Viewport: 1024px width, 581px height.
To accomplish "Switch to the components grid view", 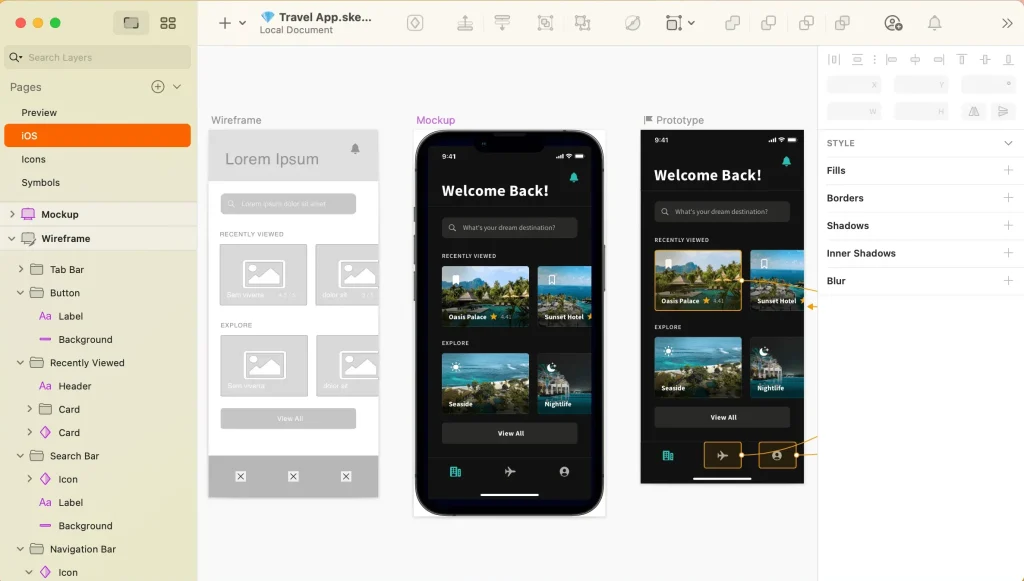I will (x=168, y=23).
